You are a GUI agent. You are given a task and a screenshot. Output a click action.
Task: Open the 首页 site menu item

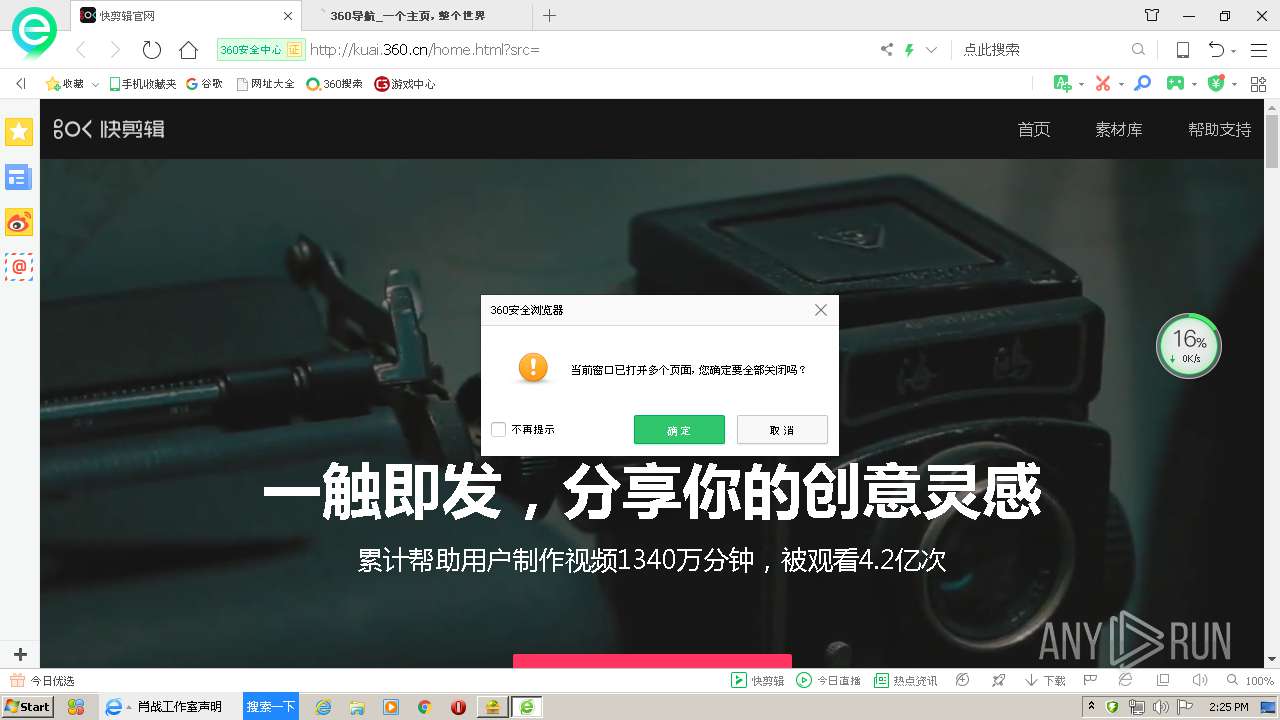click(1034, 129)
